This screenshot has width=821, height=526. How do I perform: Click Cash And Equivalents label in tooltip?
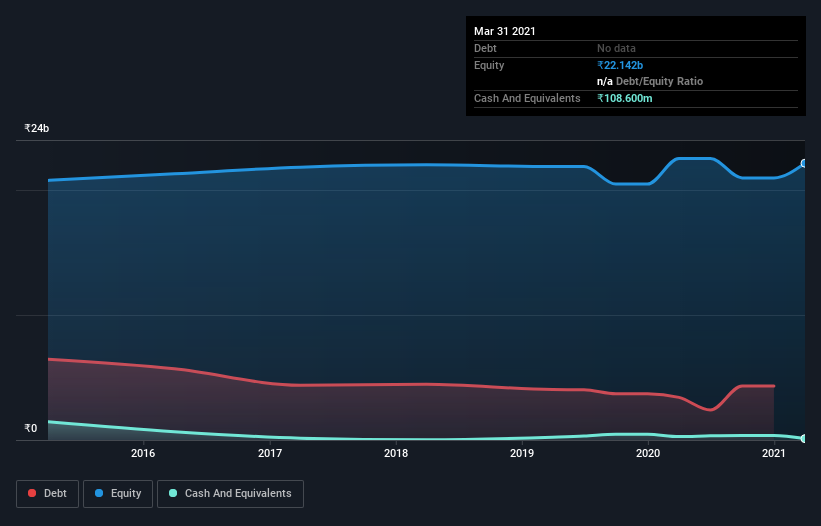(x=527, y=98)
